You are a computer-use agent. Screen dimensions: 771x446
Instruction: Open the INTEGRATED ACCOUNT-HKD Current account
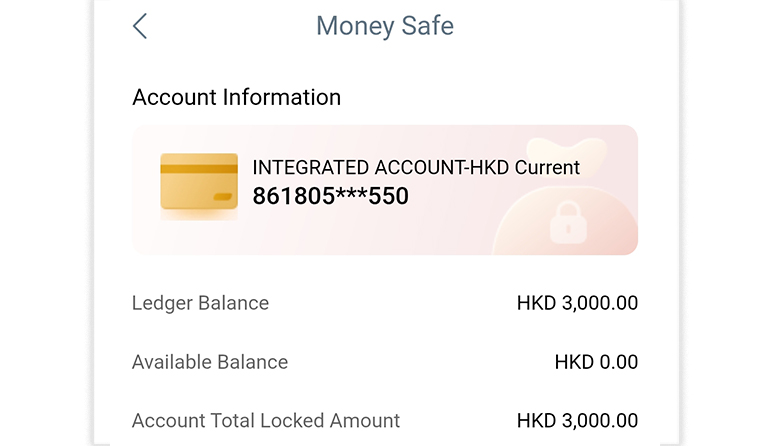pyautogui.click(x=416, y=168)
